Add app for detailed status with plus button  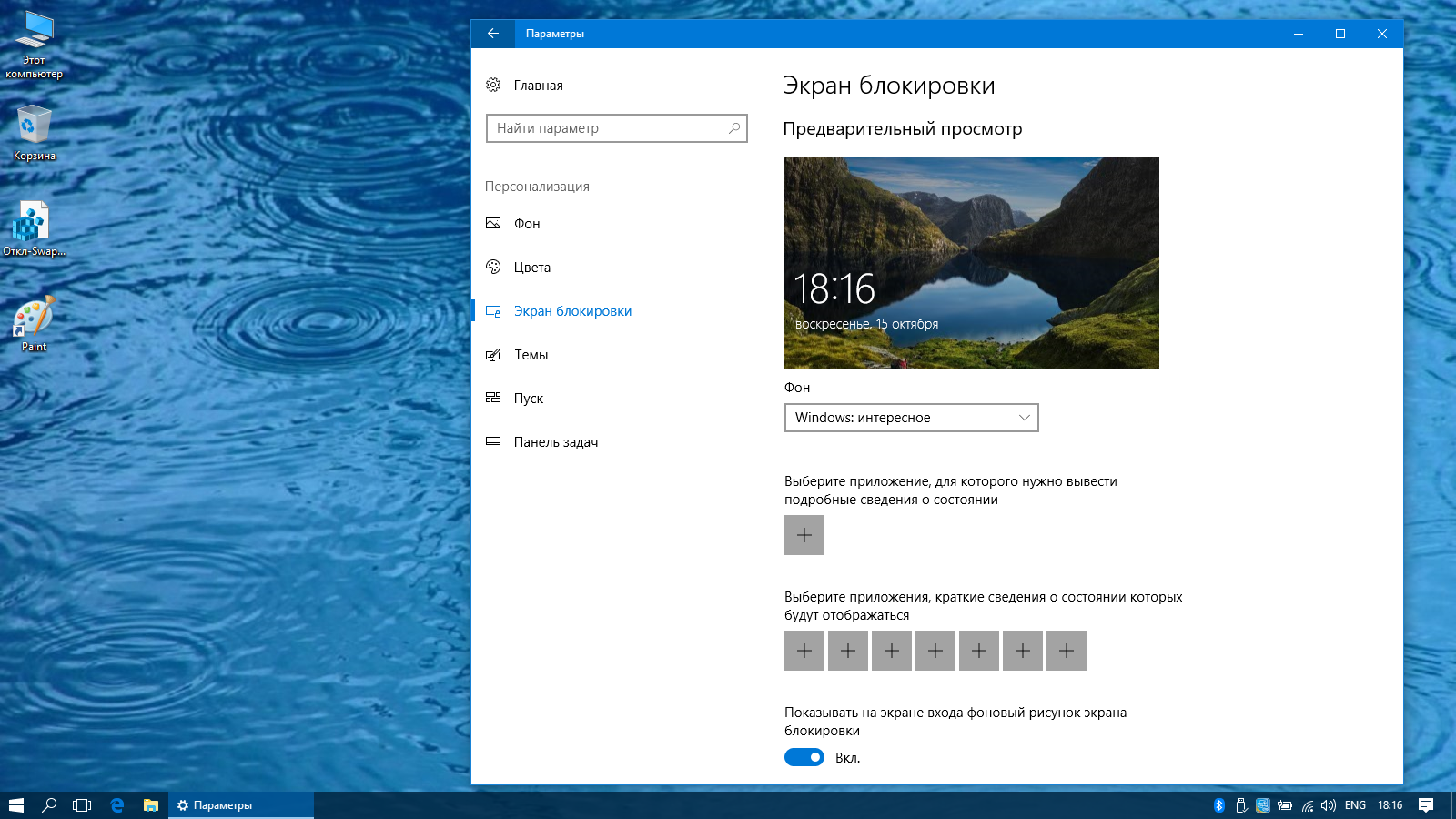[x=804, y=535]
